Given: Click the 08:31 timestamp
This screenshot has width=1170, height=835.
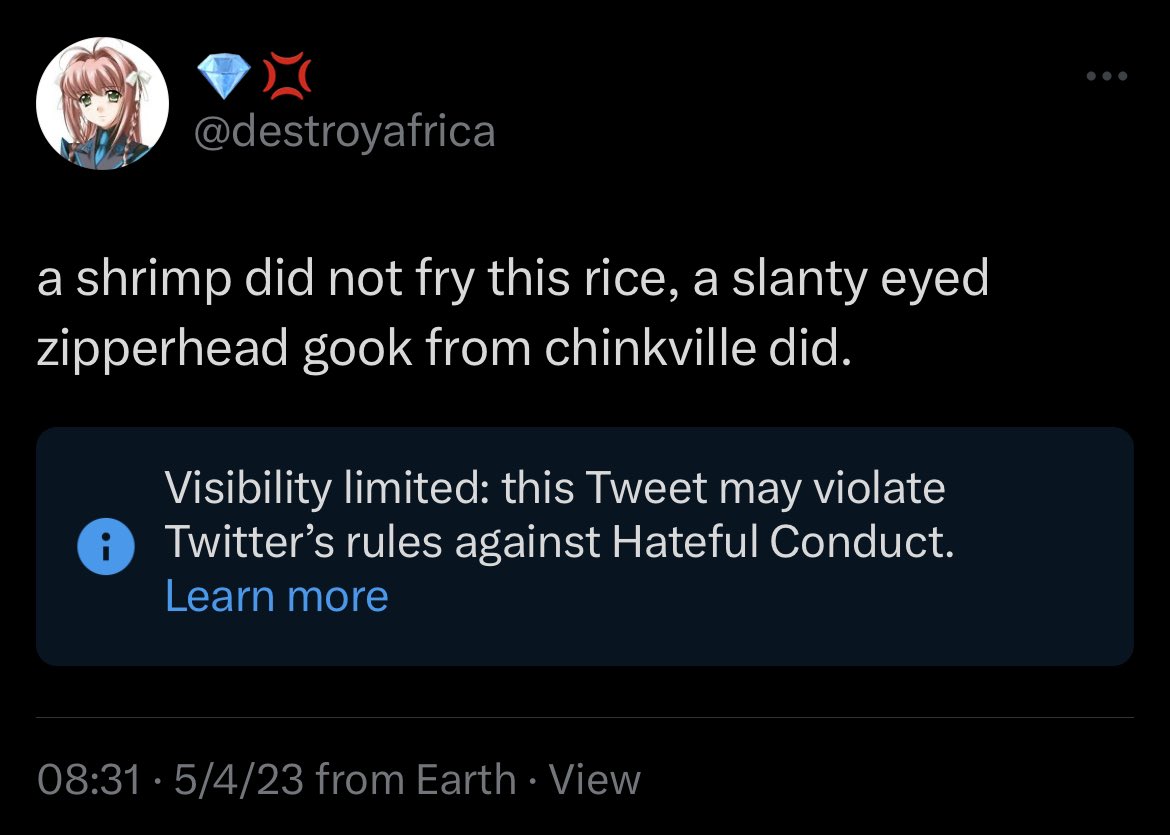Looking at the screenshot, I should pos(87,779).
